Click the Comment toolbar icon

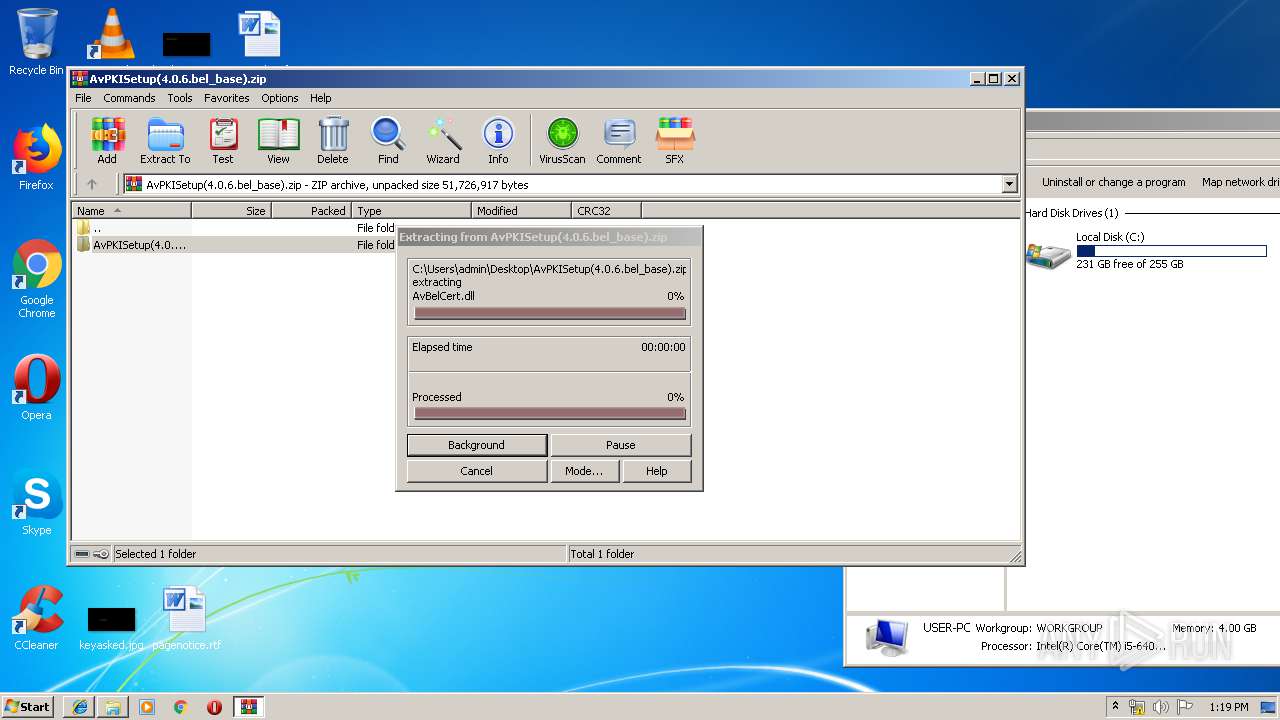click(619, 140)
